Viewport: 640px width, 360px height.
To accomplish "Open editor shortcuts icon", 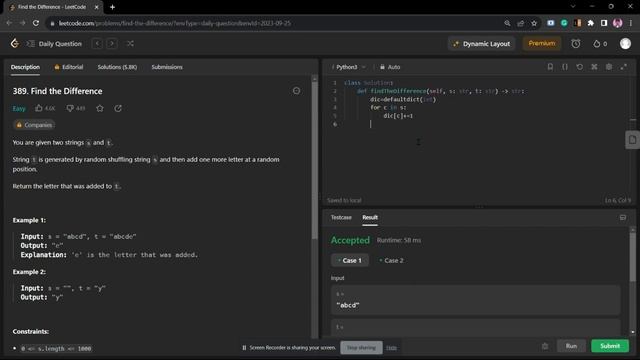I will (594, 67).
